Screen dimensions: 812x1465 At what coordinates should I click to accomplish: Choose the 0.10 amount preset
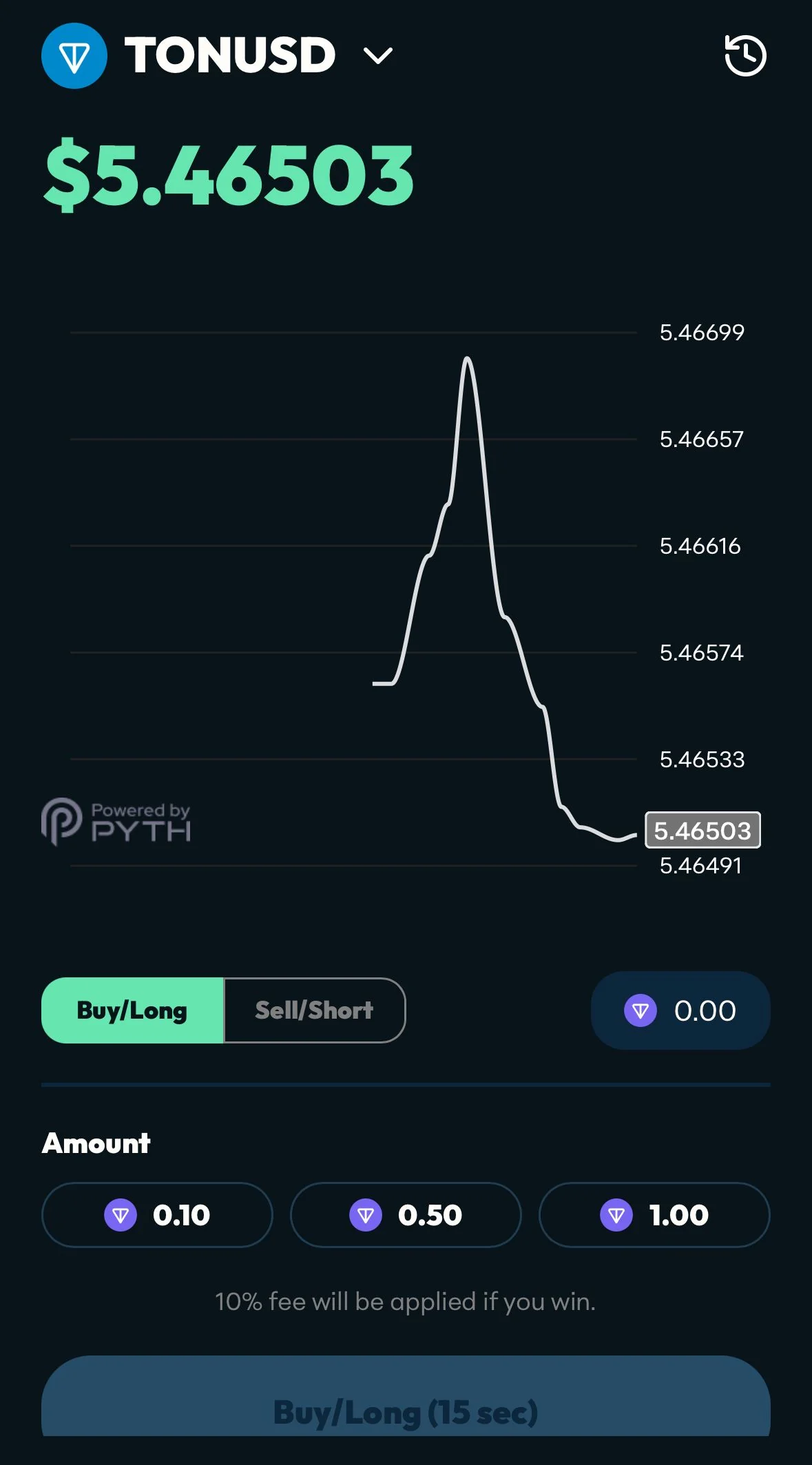(x=157, y=1215)
